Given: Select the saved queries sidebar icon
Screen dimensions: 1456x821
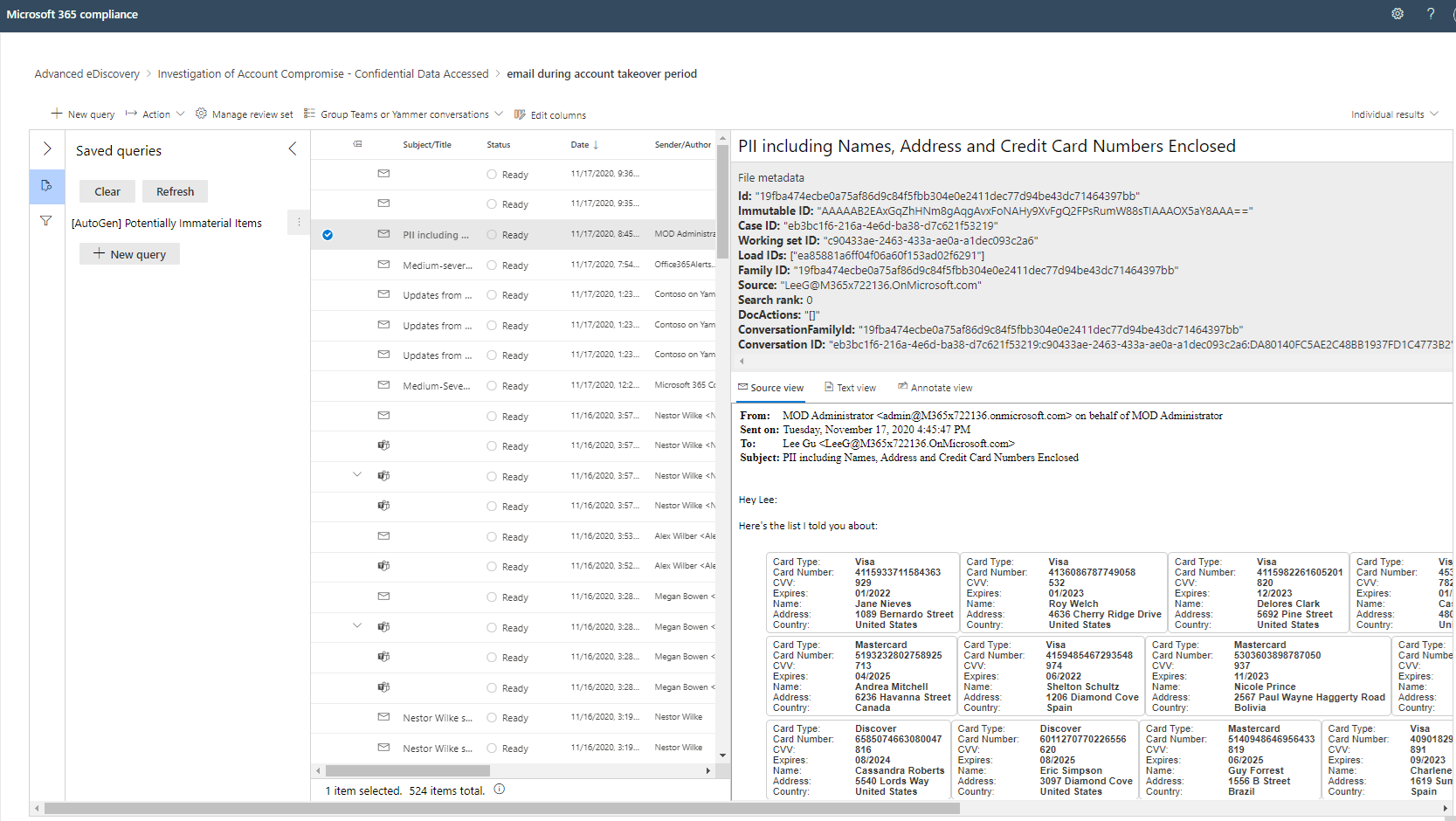Looking at the screenshot, I should click(x=46, y=185).
